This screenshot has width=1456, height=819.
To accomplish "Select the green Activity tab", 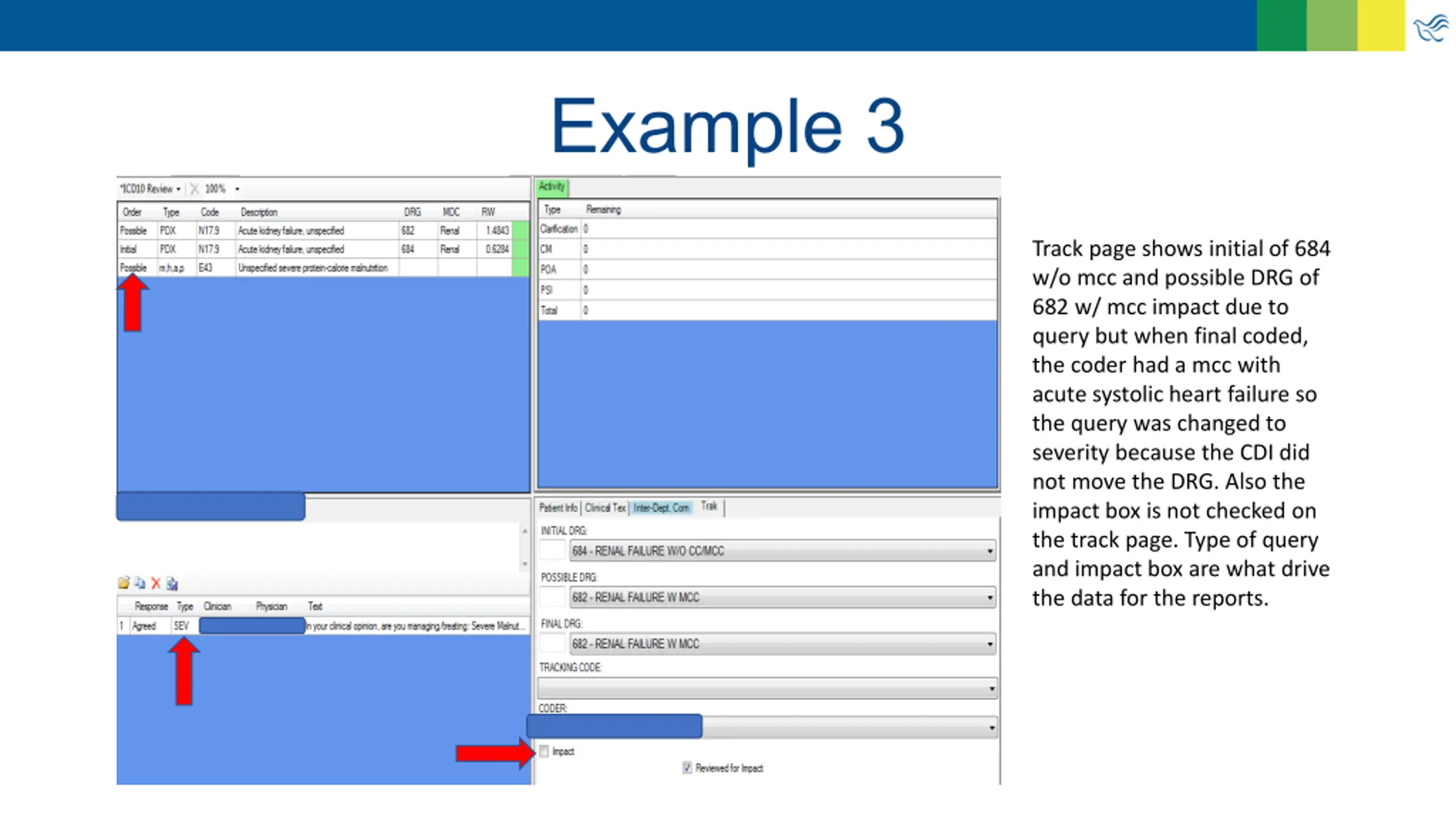I will click(551, 187).
